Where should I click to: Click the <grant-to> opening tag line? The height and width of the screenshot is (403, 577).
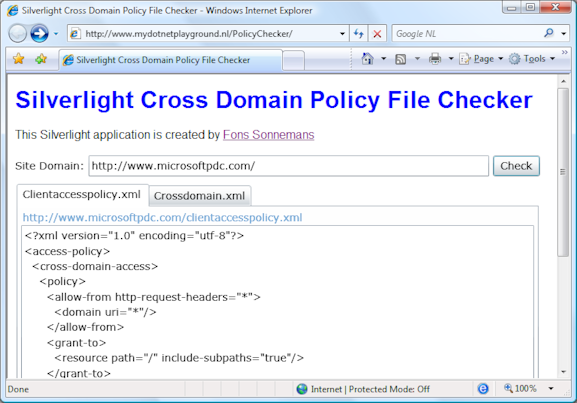[x=77, y=343]
